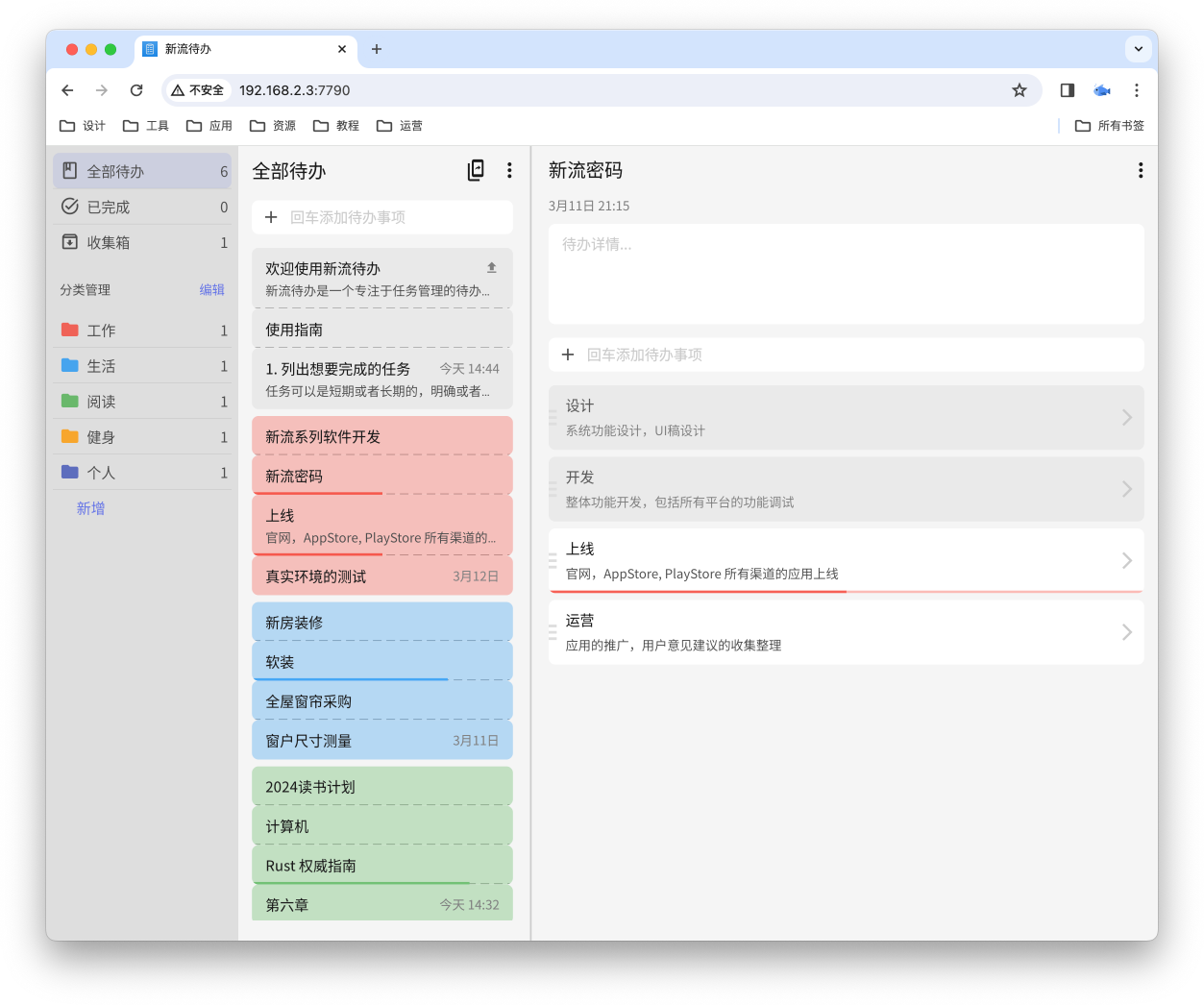1204x1005 pixels.
Task: Bookmark this page with the star icon
Action: coord(1020,90)
